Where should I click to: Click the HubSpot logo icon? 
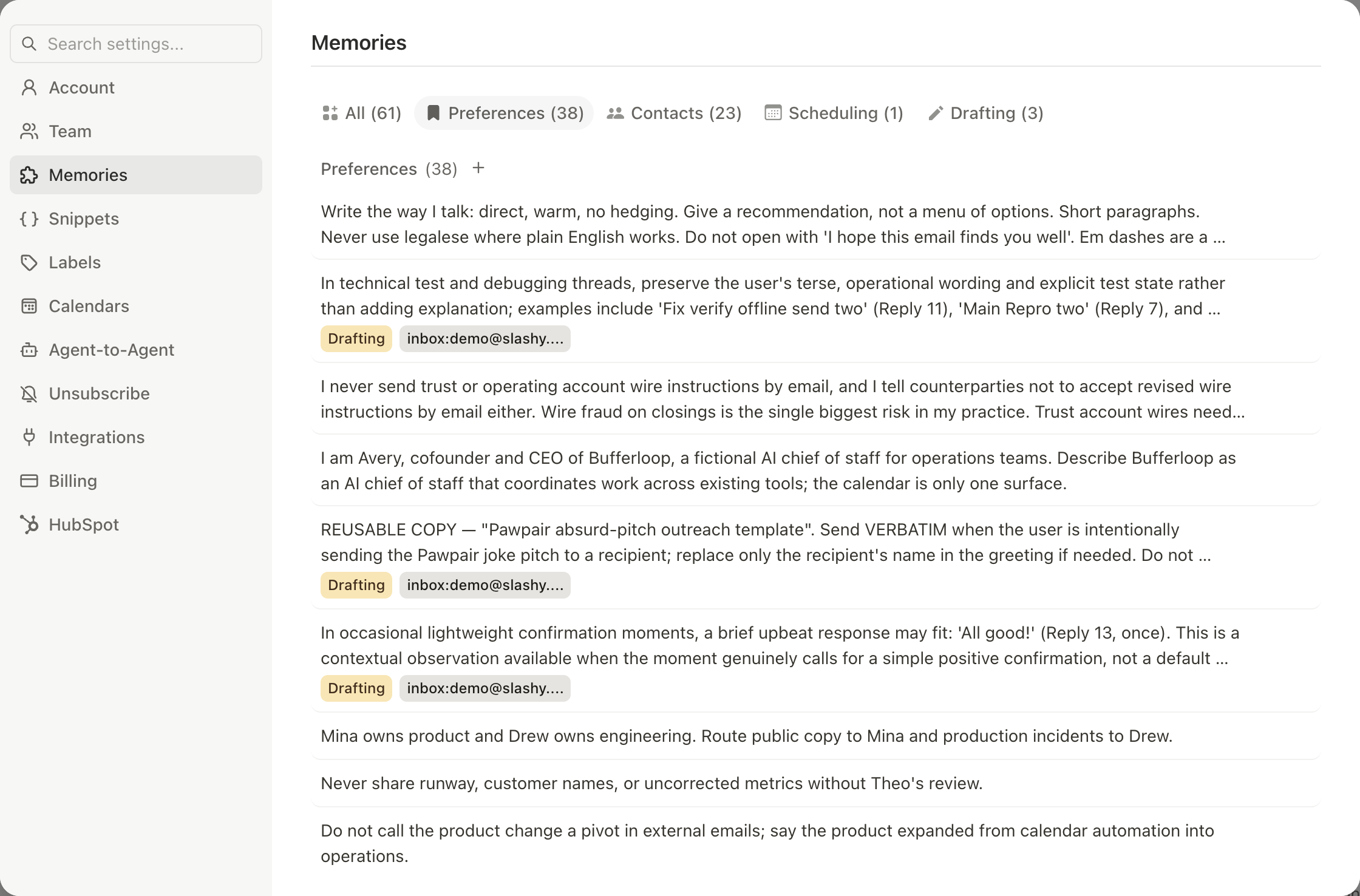(x=29, y=524)
